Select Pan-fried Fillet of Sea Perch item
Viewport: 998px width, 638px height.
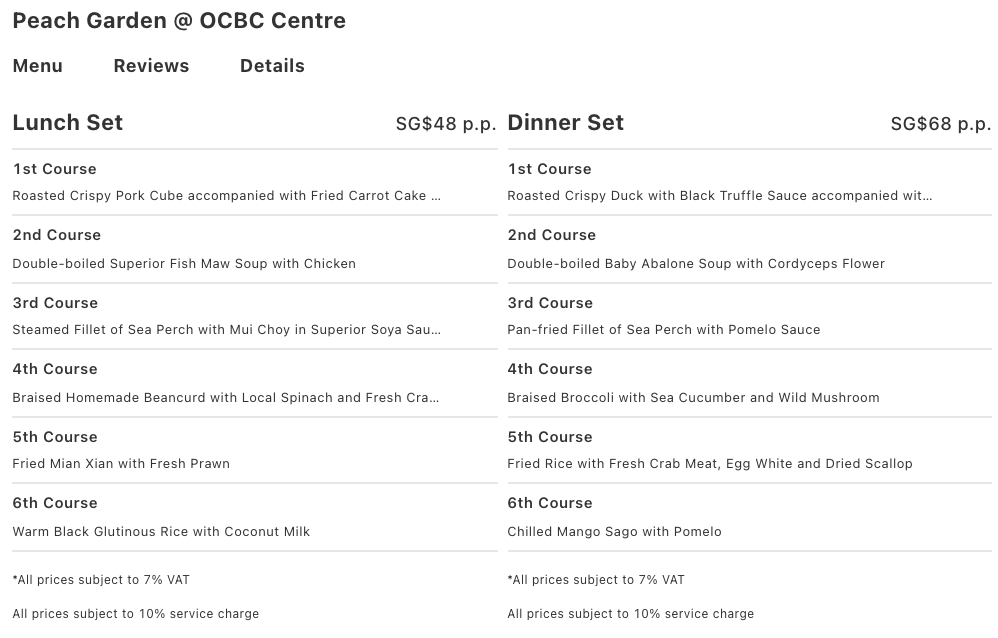663,330
